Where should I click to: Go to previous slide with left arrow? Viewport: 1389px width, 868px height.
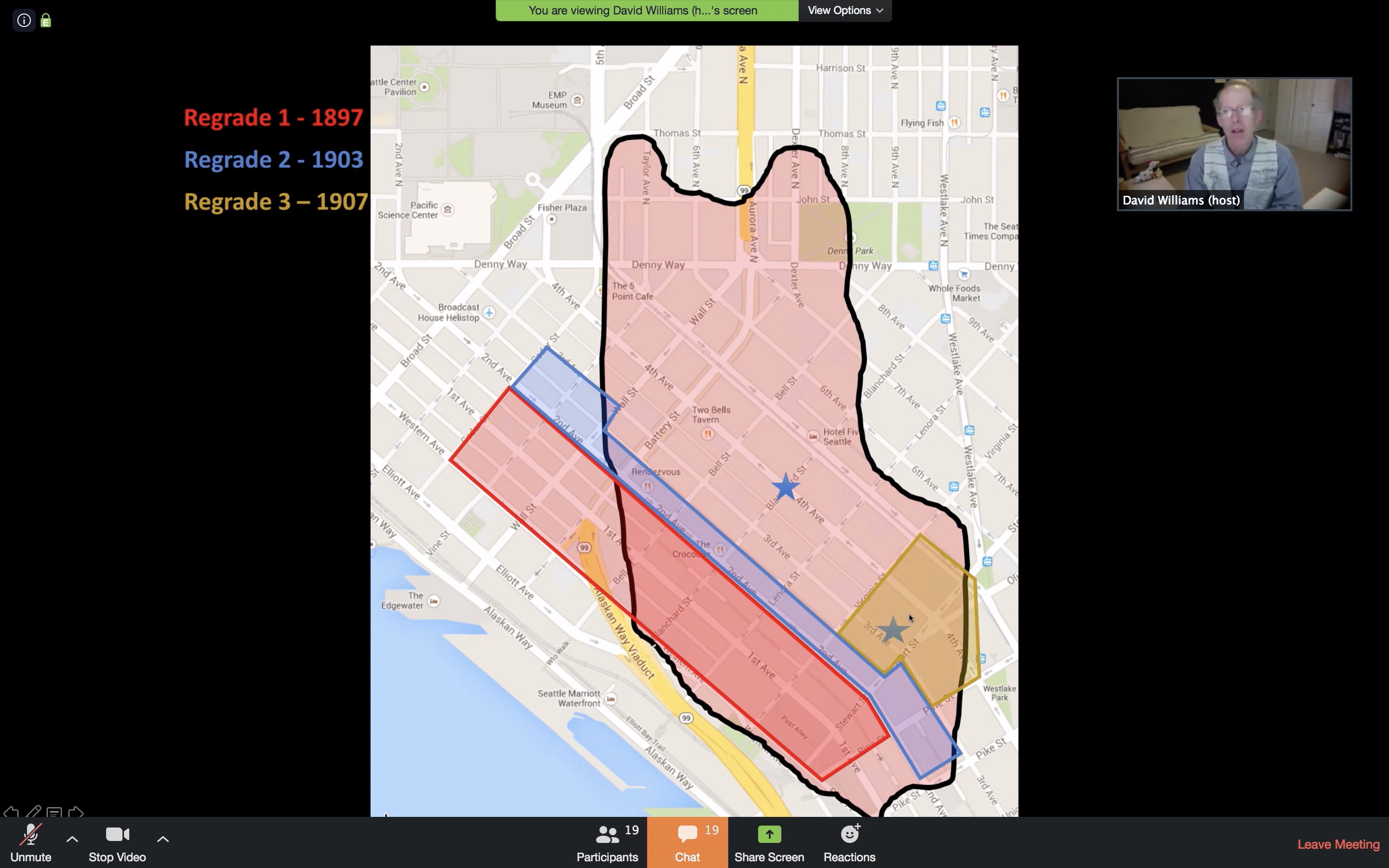[x=11, y=813]
